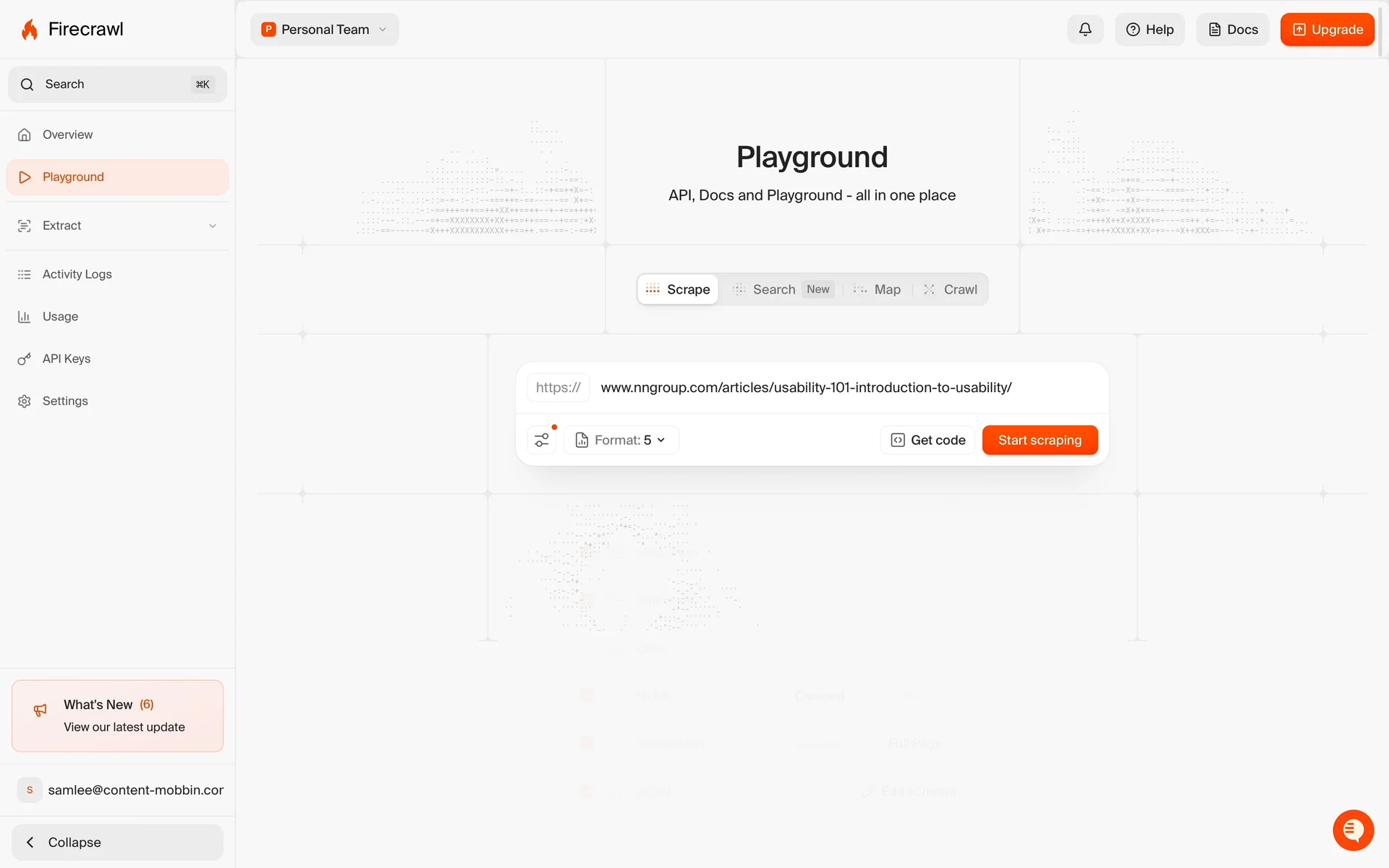Click the Get code button

(x=927, y=440)
